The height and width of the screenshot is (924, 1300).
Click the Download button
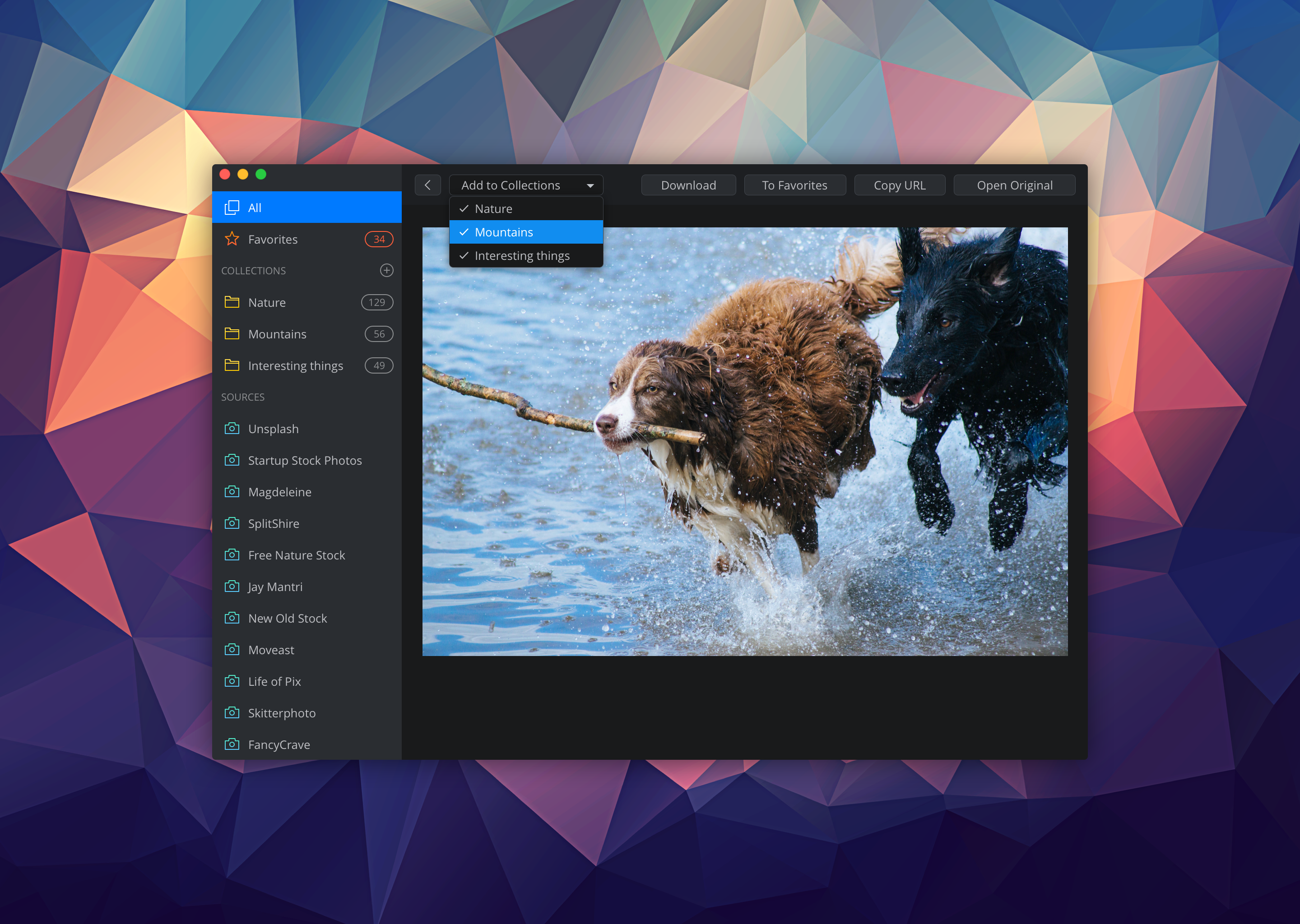688,185
